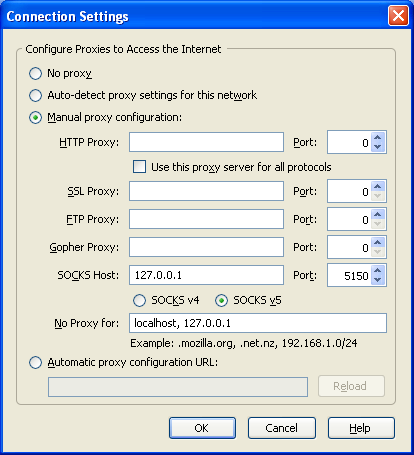Screen dimensions: 414x455
Task: Dismiss the dialog with Cancel
Action: point(282,428)
